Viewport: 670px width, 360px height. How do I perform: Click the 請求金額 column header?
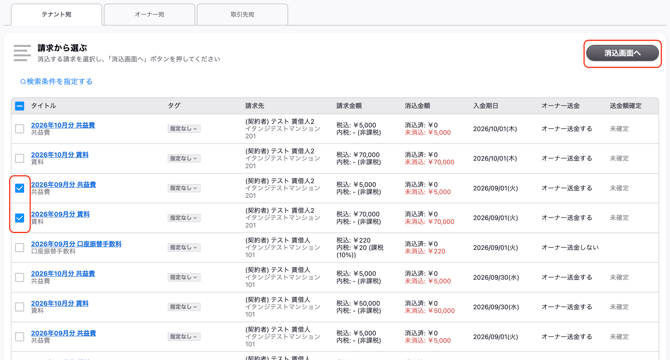point(349,106)
